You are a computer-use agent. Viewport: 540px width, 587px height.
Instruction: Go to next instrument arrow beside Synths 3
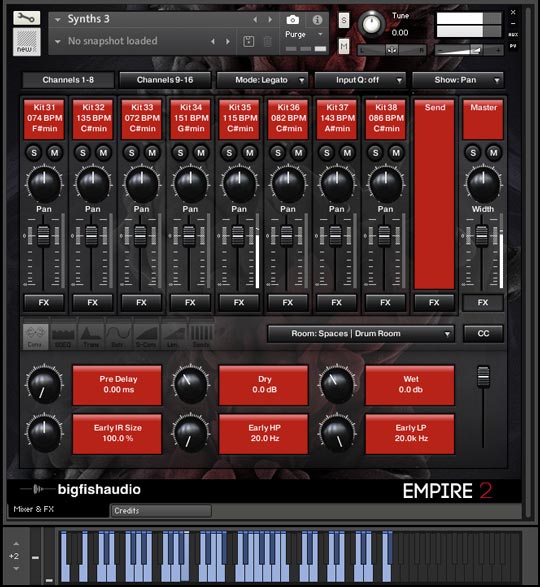(270, 19)
